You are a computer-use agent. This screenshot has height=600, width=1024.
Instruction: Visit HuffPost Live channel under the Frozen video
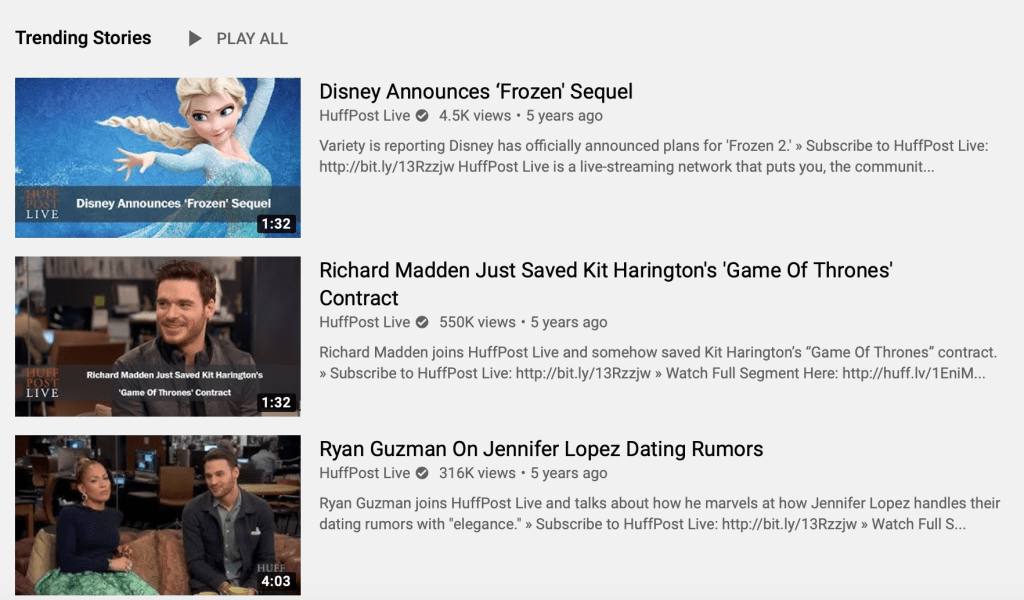[x=364, y=115]
